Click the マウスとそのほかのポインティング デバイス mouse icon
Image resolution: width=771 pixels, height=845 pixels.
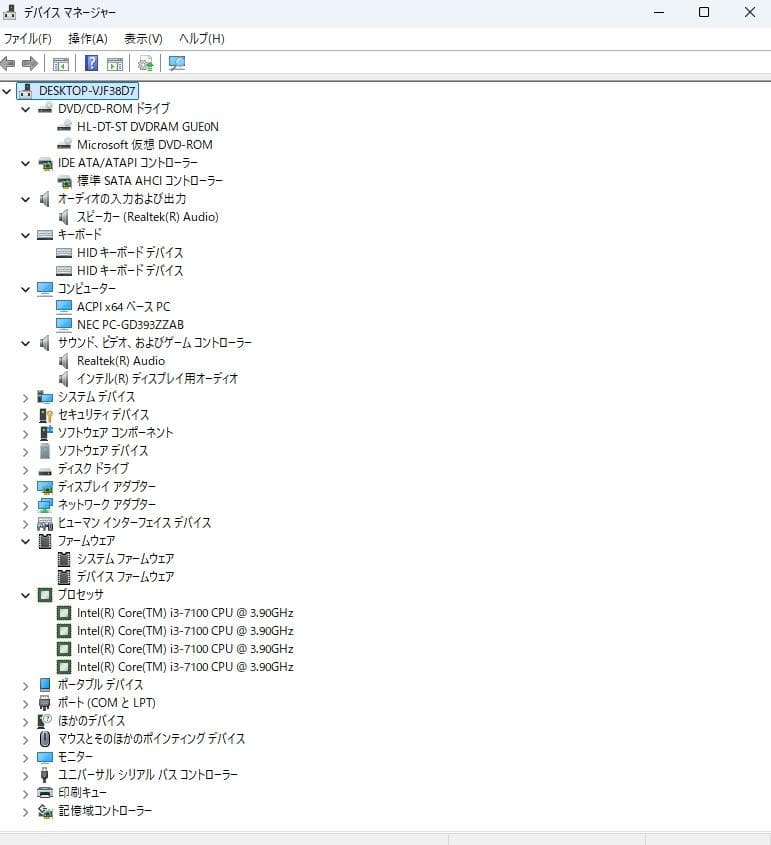pyautogui.click(x=45, y=739)
